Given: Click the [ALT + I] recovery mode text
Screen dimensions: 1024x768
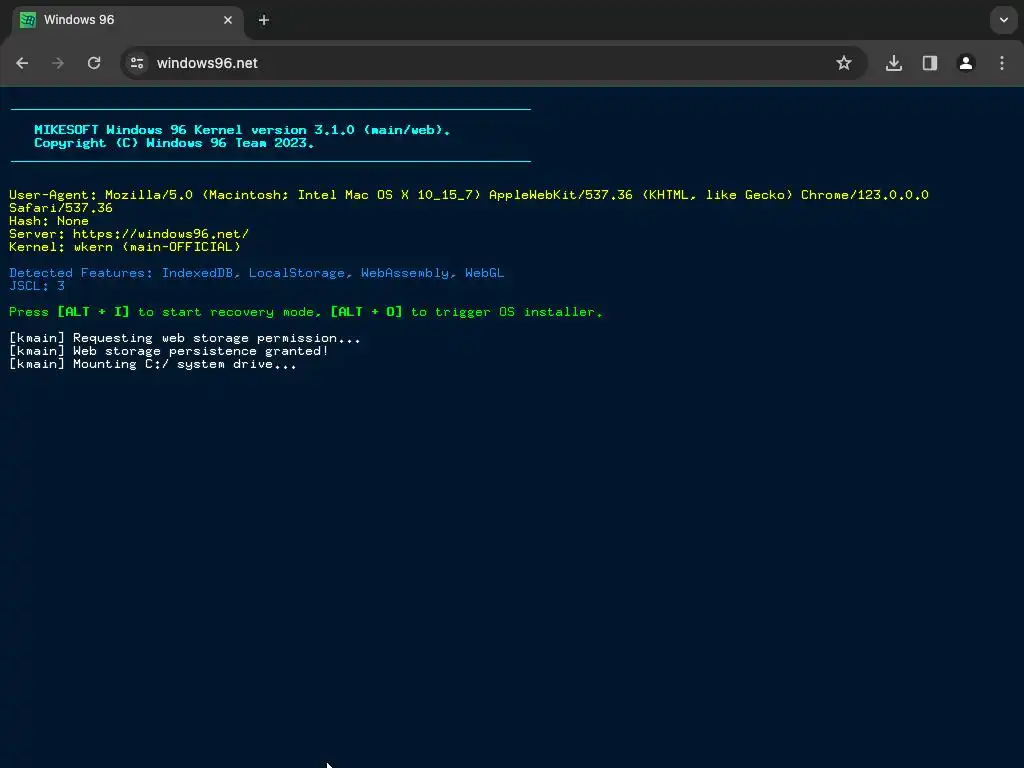Looking at the screenshot, I should click(x=93, y=312).
